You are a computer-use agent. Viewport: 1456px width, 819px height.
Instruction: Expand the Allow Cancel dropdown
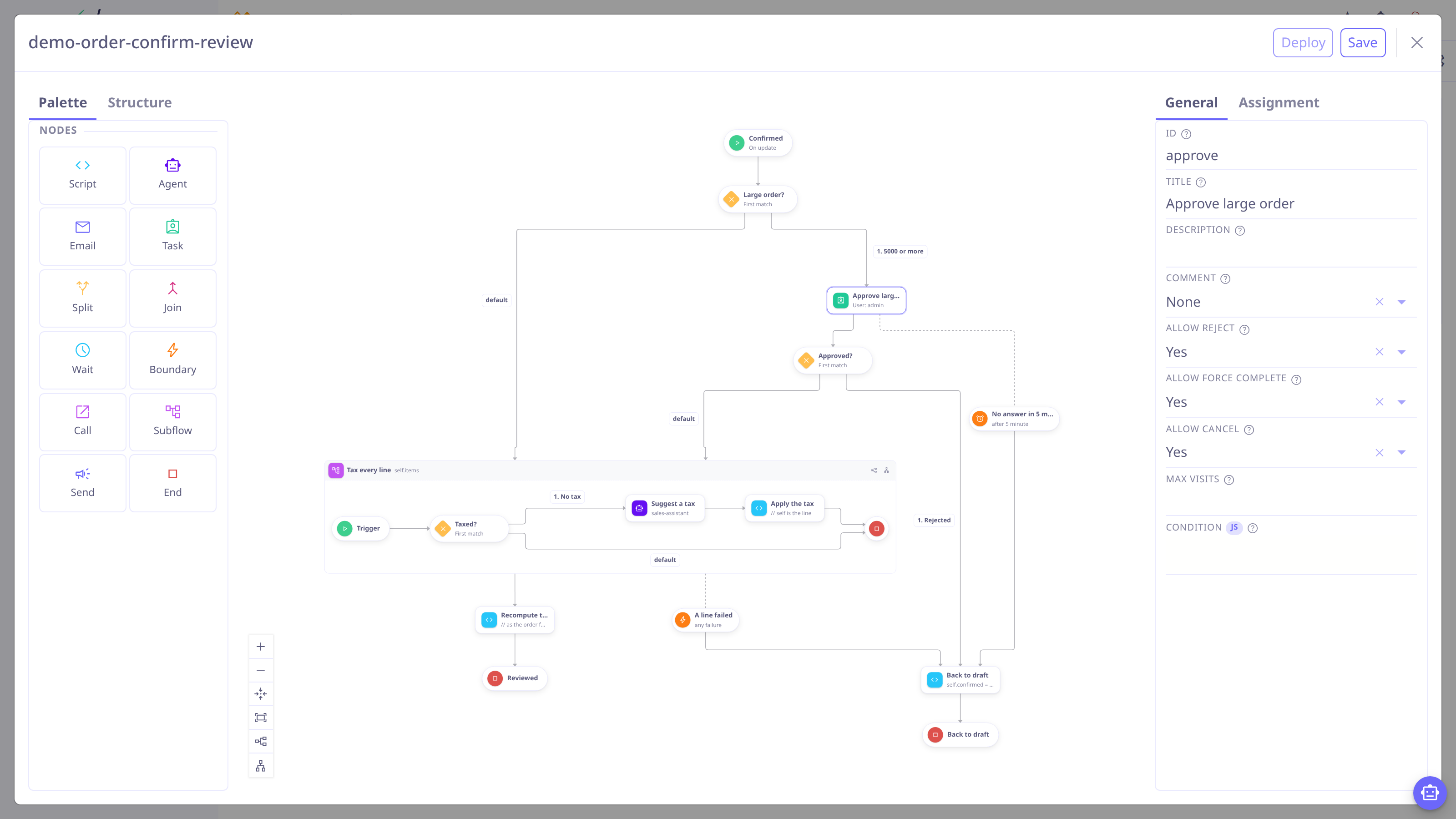tap(1401, 452)
